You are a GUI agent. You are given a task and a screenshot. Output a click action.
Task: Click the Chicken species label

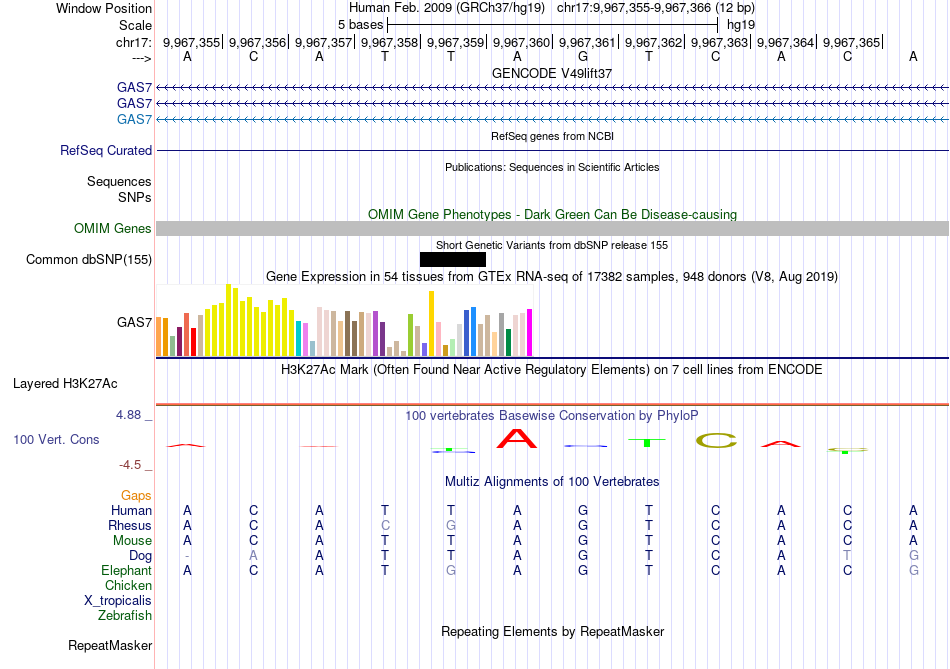tap(128, 585)
